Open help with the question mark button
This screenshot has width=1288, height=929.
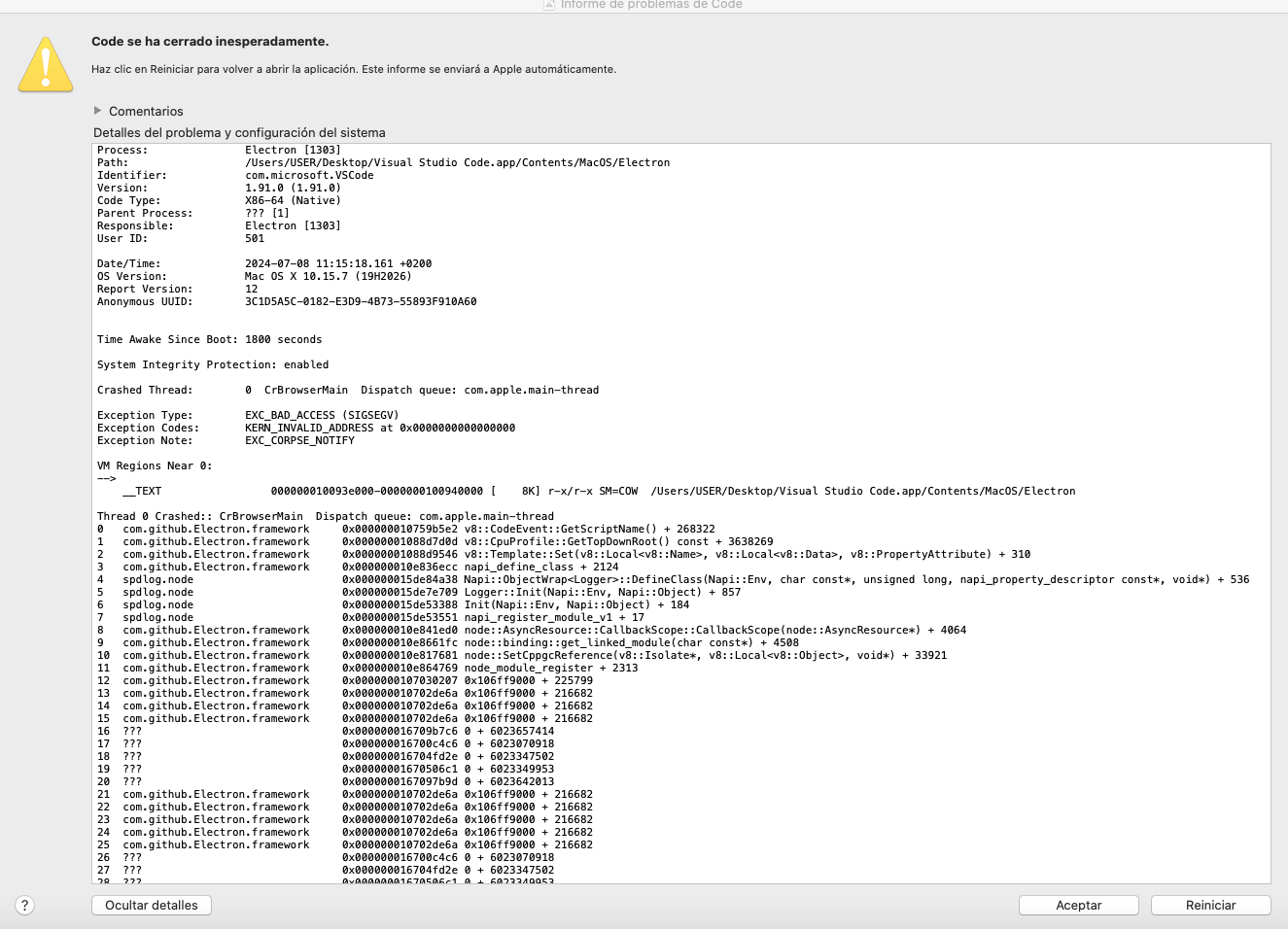click(x=25, y=905)
